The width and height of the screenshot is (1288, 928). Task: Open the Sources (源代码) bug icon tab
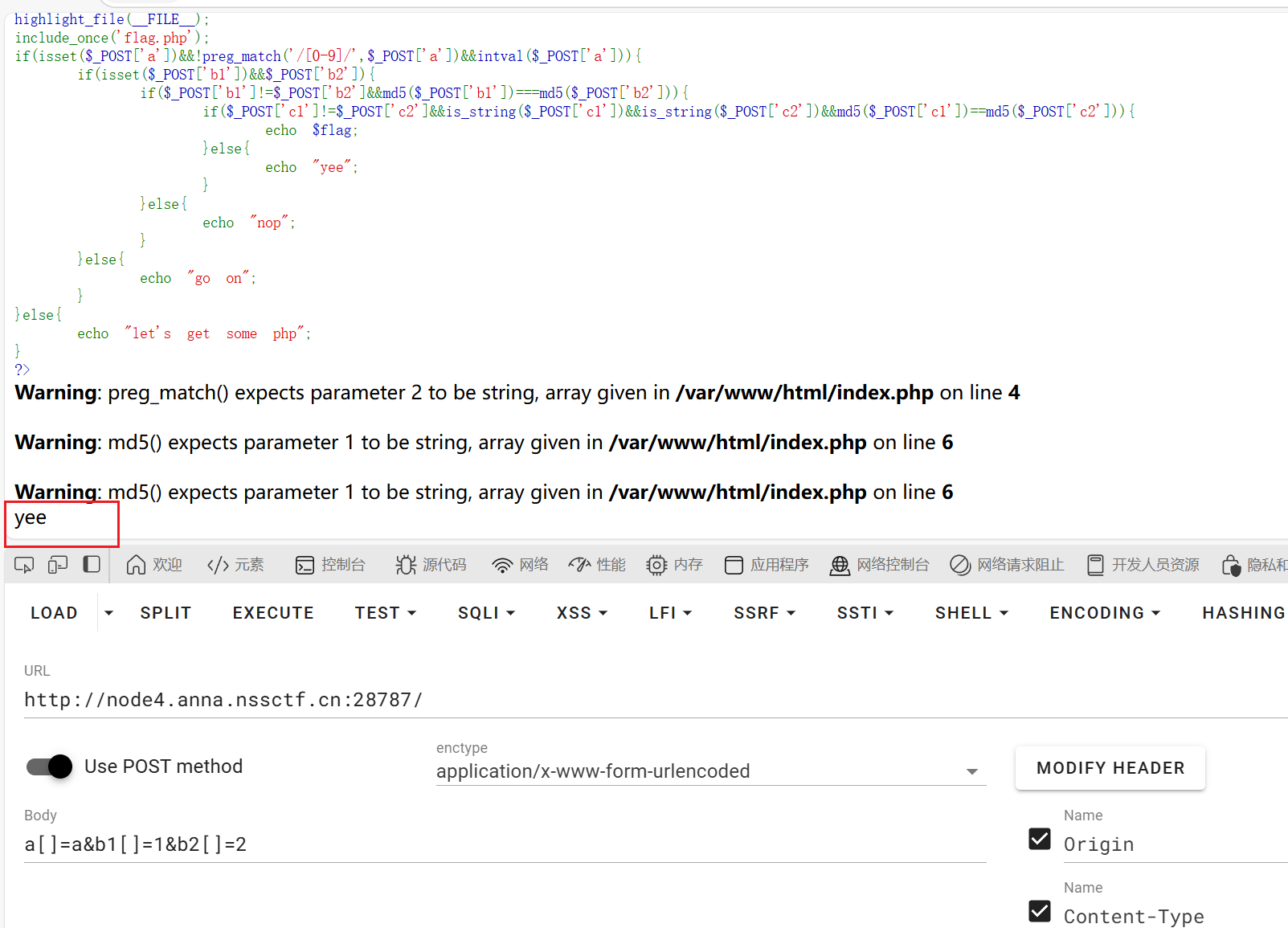(431, 565)
